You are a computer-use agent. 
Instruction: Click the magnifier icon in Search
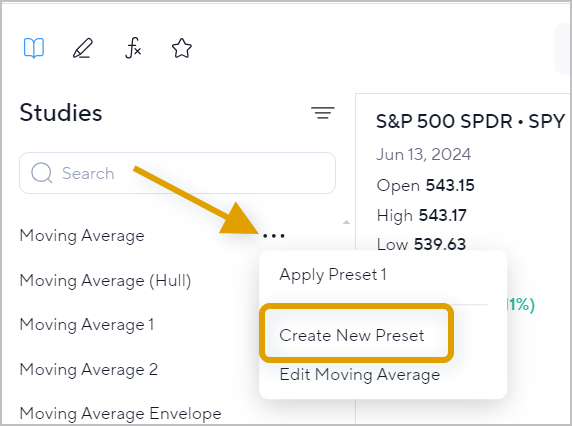pos(42,173)
